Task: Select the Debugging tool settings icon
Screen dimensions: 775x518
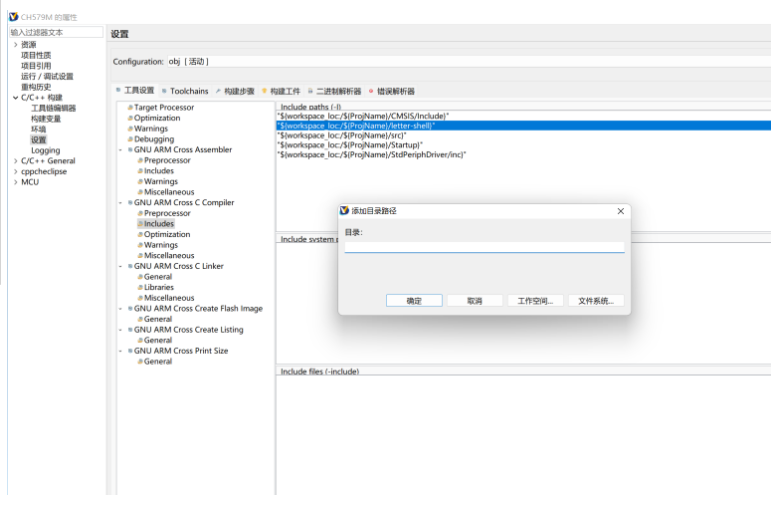Action: 130,139
